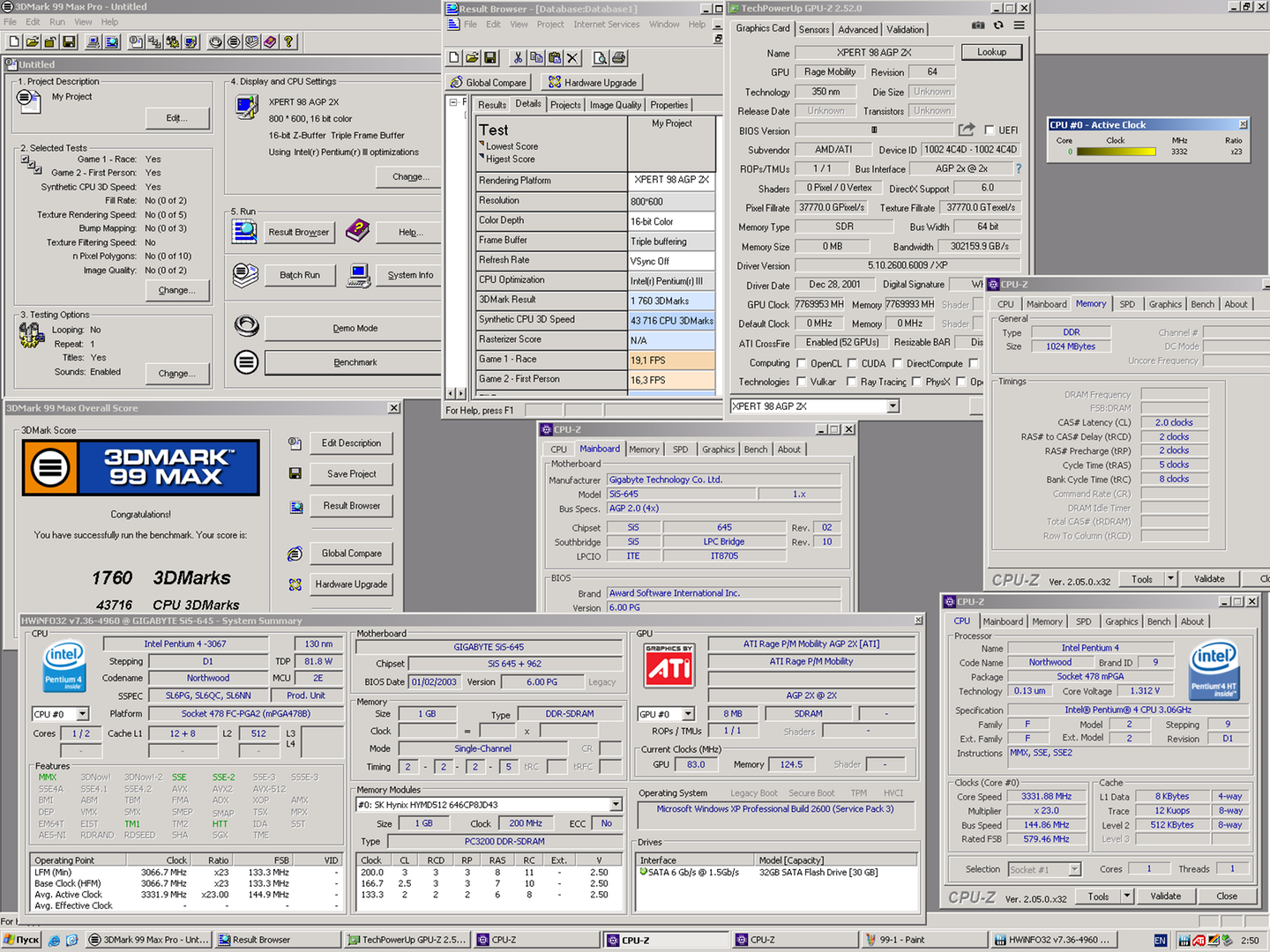Click Bus Interface question mark in GPU-Z
Image resolution: width=1270 pixels, height=952 pixels.
point(1019,168)
